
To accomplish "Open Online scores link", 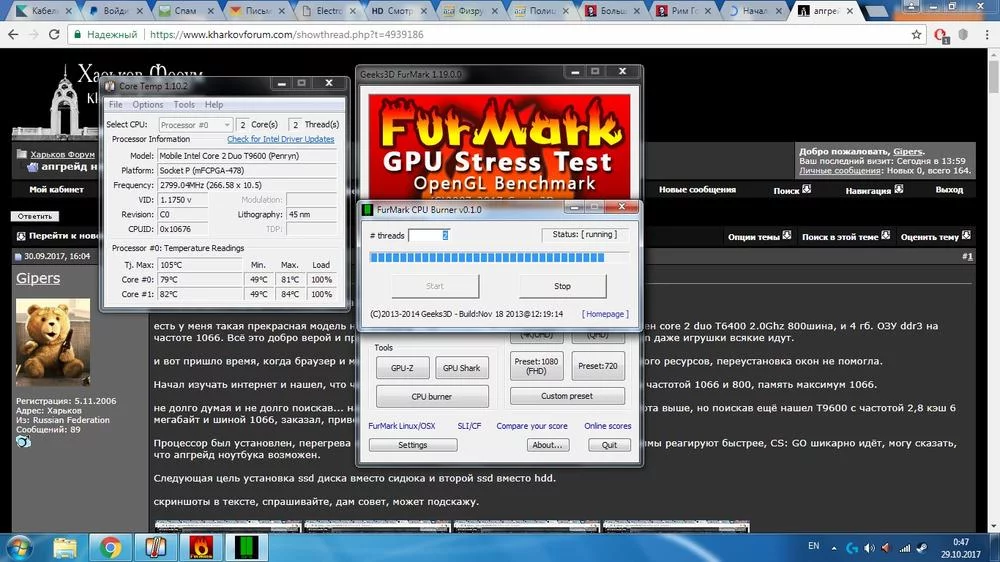I will click(607, 426).
